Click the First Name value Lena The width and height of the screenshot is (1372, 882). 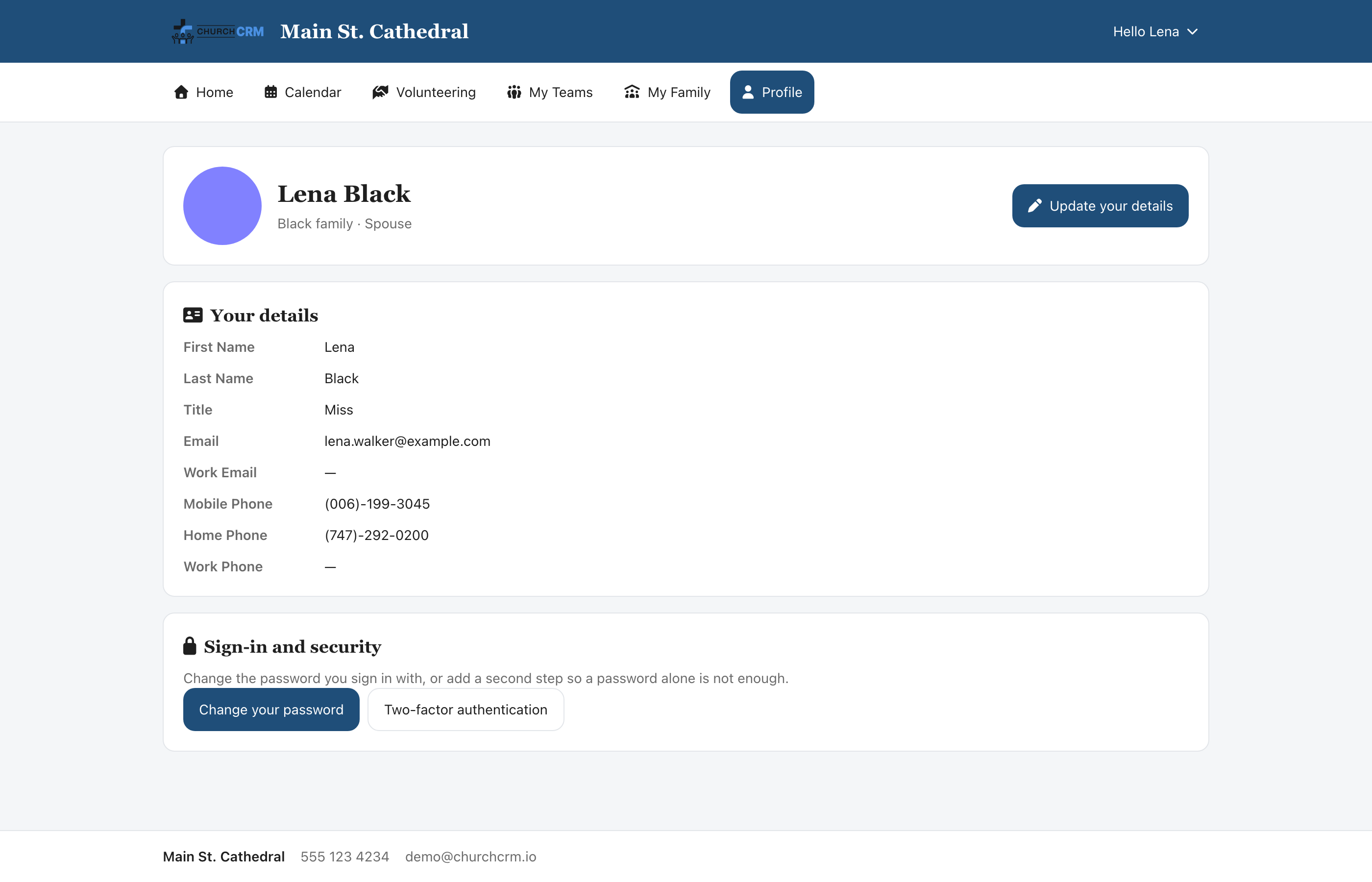click(339, 347)
